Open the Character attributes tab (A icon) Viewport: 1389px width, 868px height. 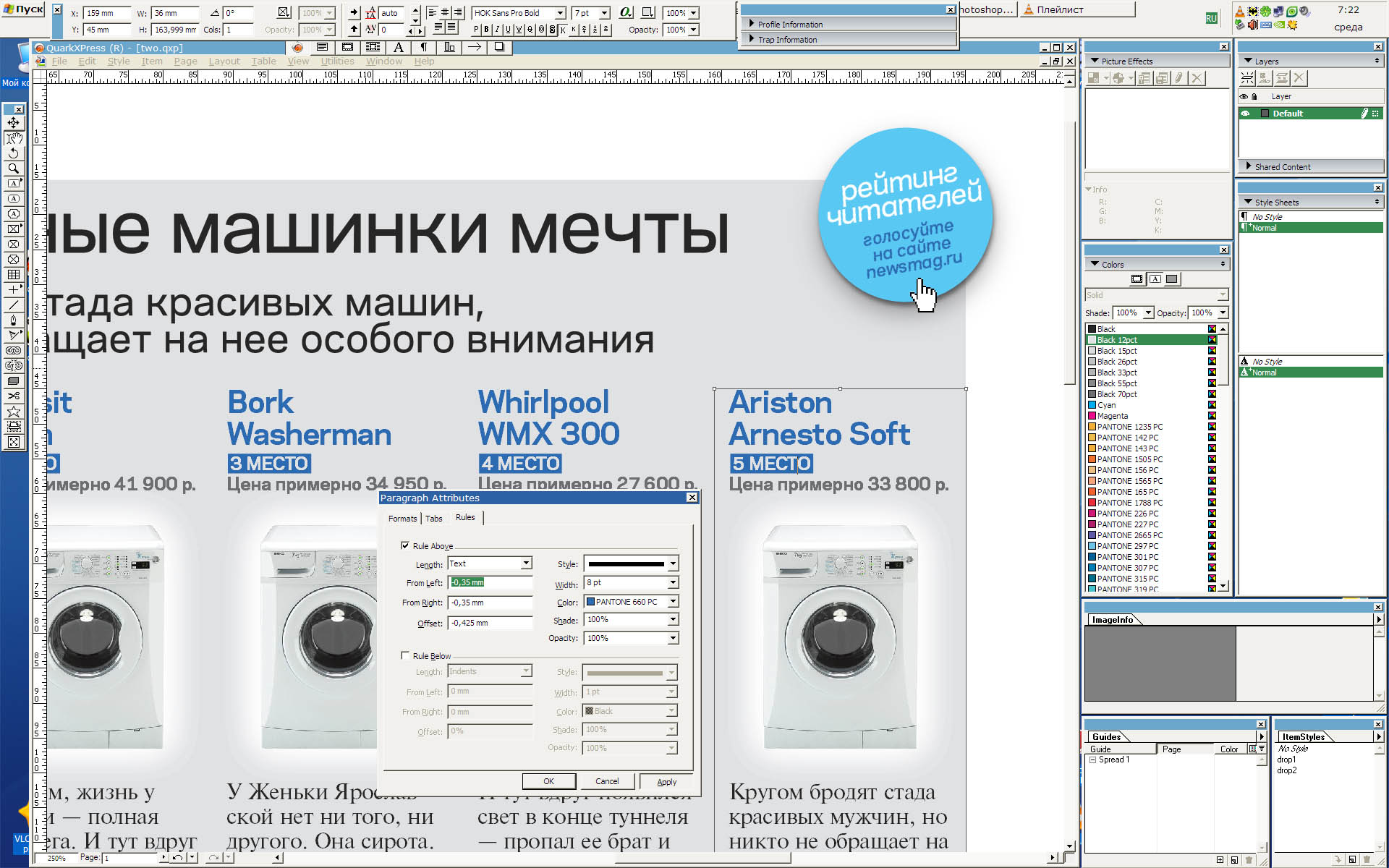click(x=399, y=47)
